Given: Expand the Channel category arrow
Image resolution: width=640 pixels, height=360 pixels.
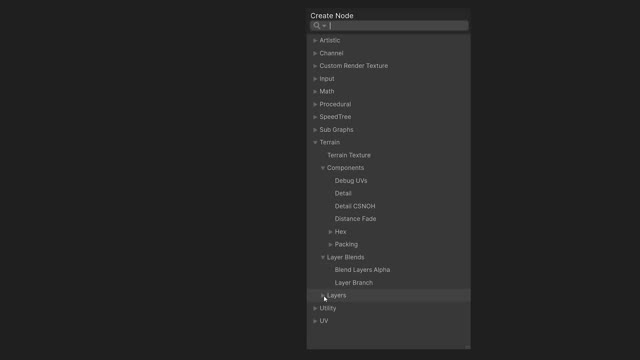Looking at the screenshot, I should tap(315, 53).
